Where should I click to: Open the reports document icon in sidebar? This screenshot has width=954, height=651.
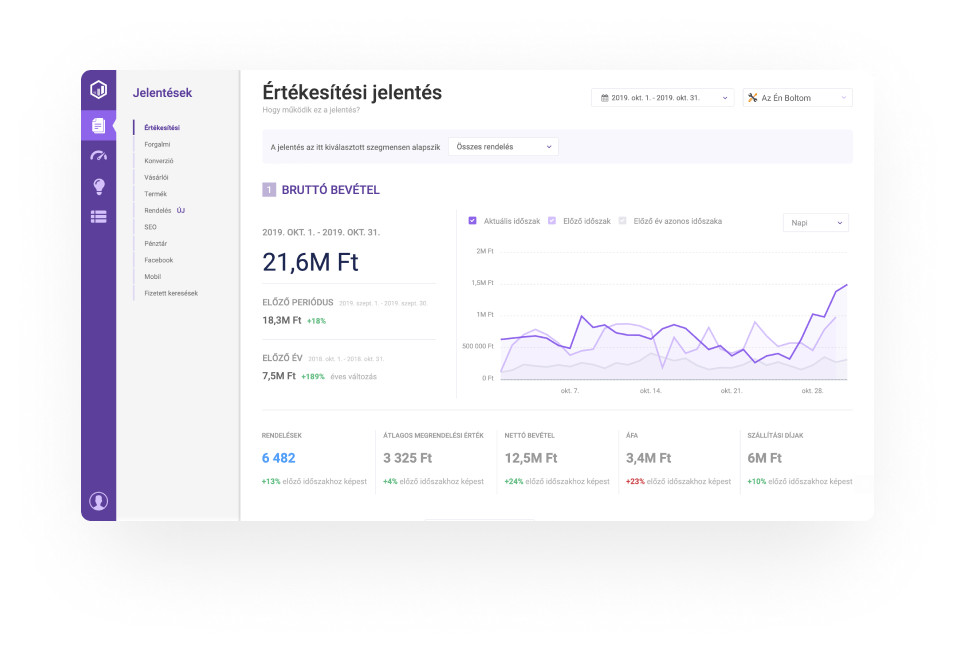(98, 126)
